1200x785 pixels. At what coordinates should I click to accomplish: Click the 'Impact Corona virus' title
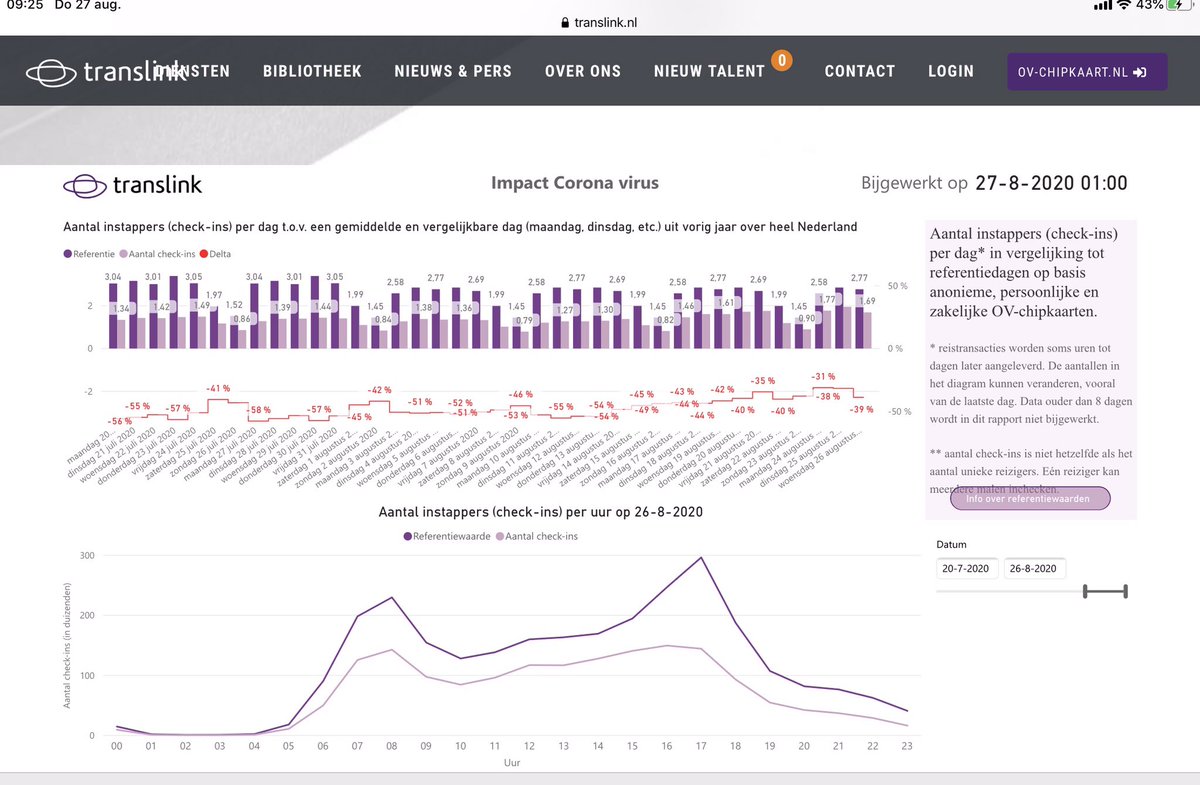[575, 183]
